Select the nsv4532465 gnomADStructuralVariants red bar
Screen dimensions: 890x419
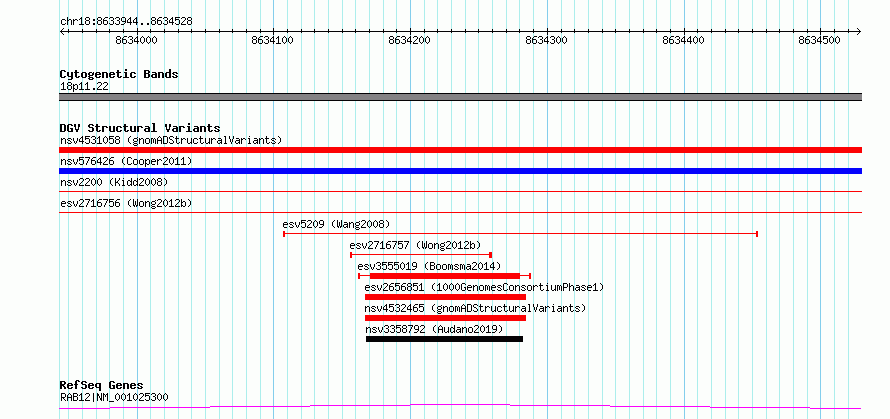click(x=445, y=318)
